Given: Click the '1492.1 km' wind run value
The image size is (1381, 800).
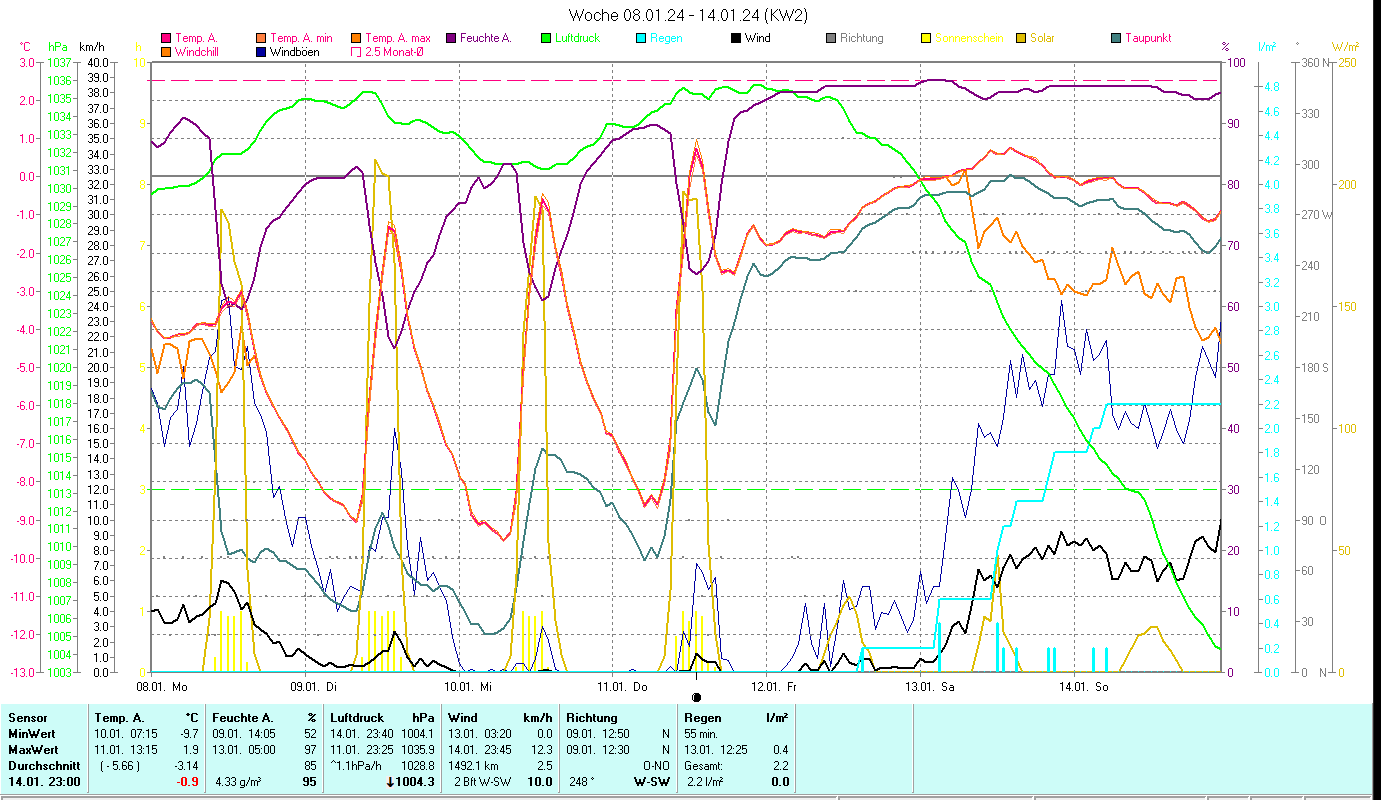Looking at the screenshot, I should [474, 766].
